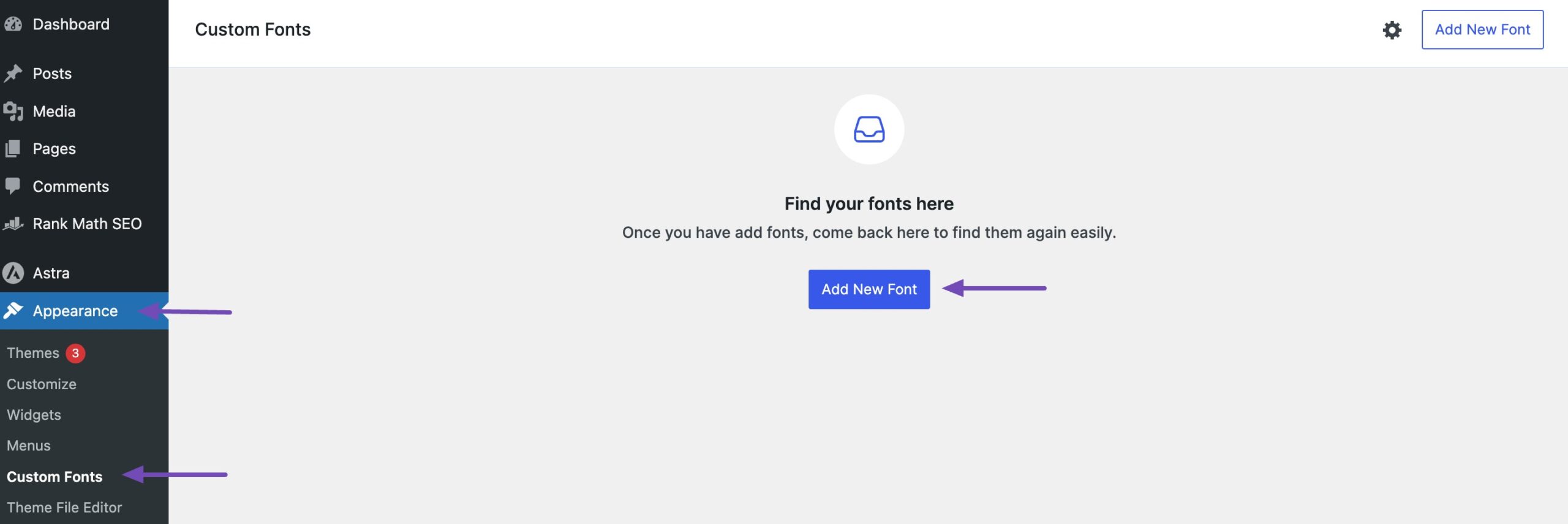Screen dimensions: 1568x524
Task: Select Custom Fonts in the sidebar
Action: click(55, 477)
